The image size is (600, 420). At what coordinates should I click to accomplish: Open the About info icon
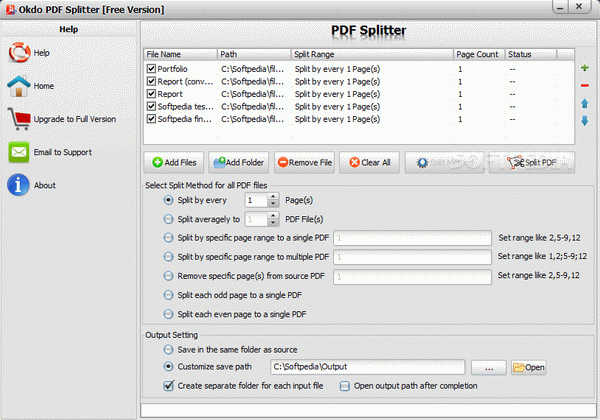18,185
